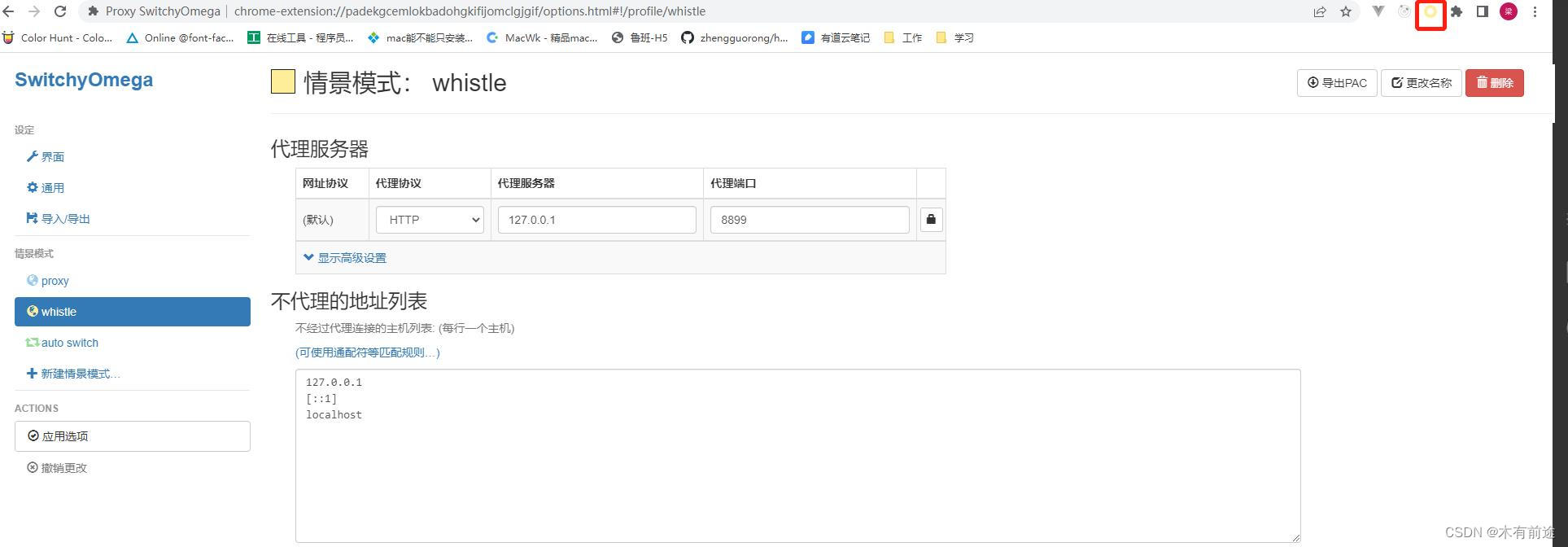The image size is (1568, 547).
Task: Click the browser back arrow
Action: tap(9, 11)
